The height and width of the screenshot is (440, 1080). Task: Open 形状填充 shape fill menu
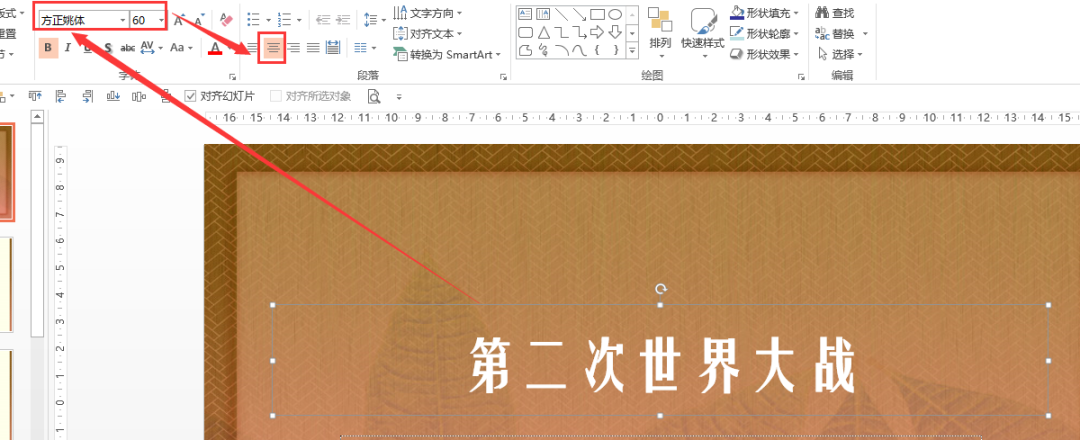(x=765, y=13)
